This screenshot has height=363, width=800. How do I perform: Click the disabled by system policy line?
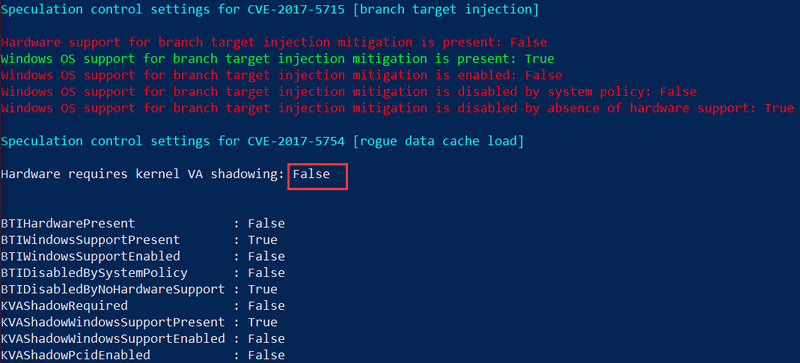(x=349, y=92)
